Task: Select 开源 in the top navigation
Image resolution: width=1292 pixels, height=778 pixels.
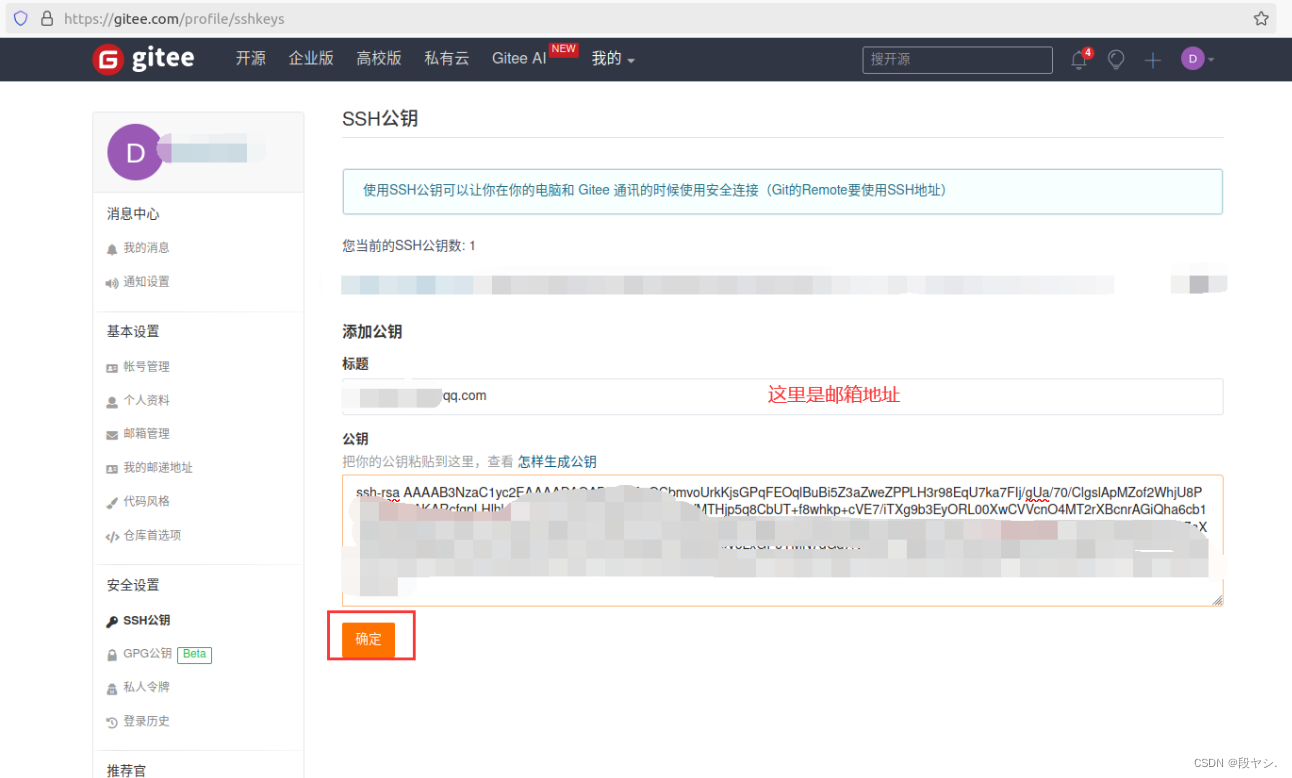Action: pos(250,58)
